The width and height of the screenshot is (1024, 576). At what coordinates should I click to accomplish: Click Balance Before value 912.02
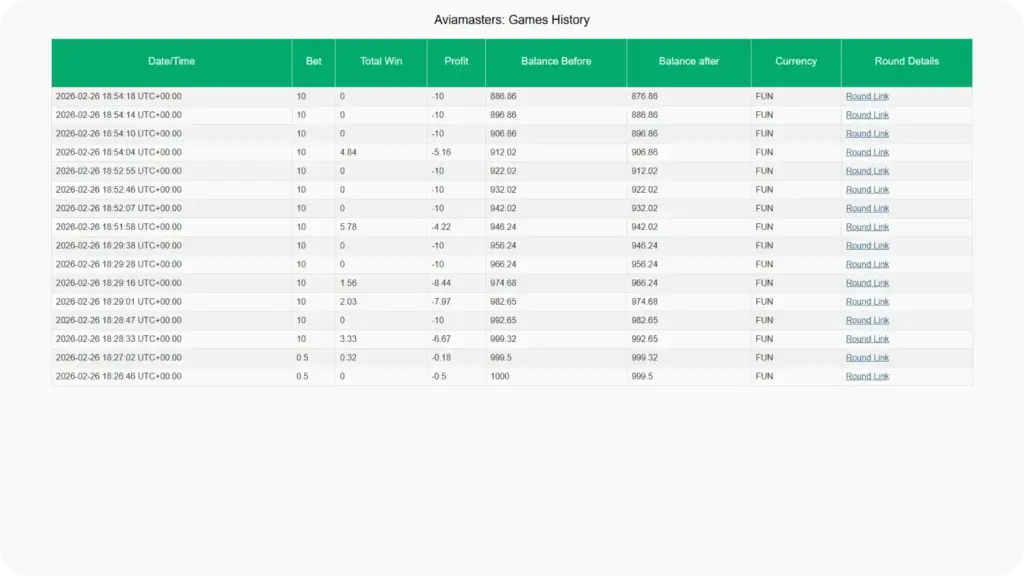pyautogui.click(x=503, y=152)
